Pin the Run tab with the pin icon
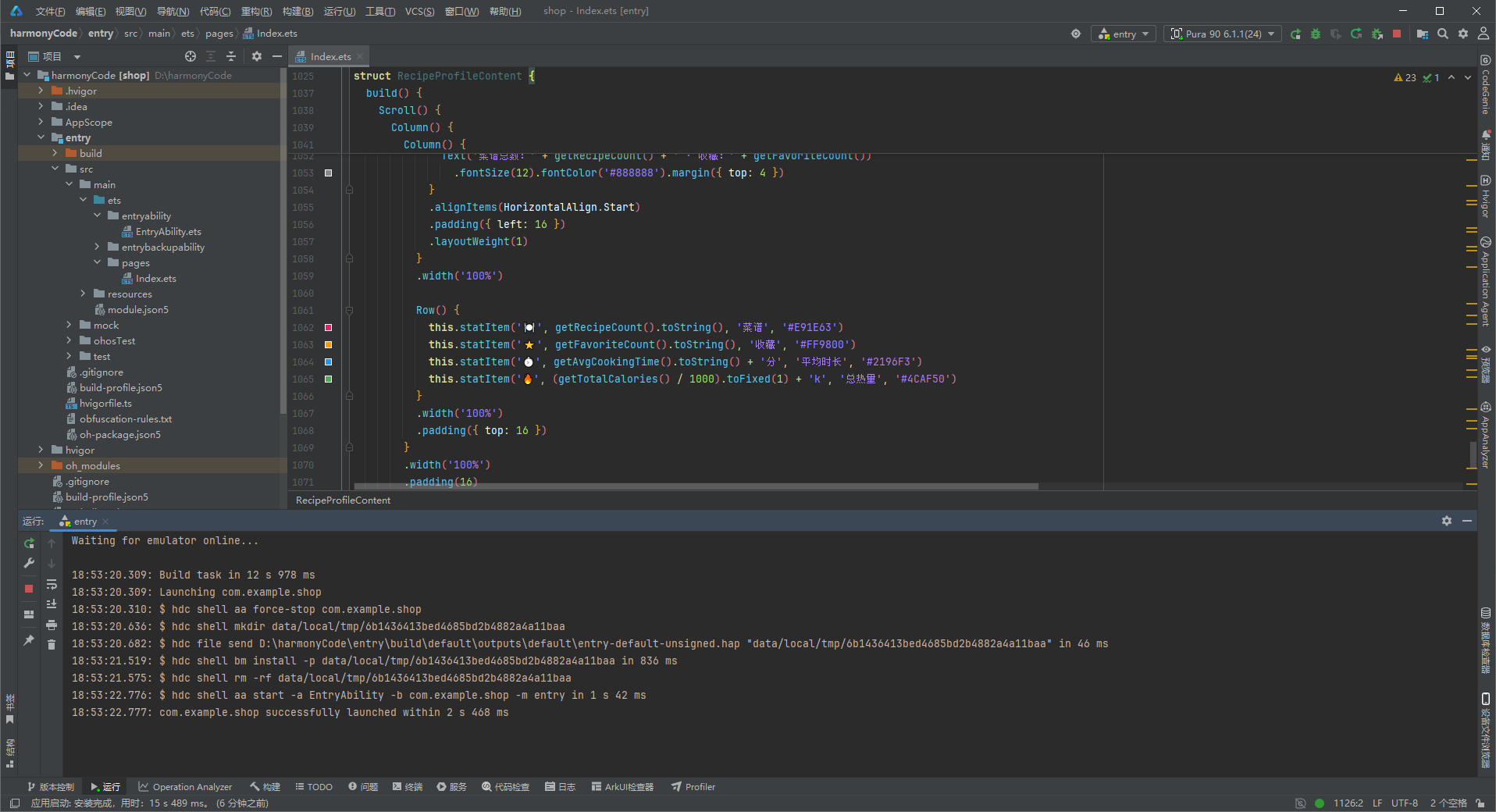The height and width of the screenshot is (812, 1496). [x=29, y=640]
